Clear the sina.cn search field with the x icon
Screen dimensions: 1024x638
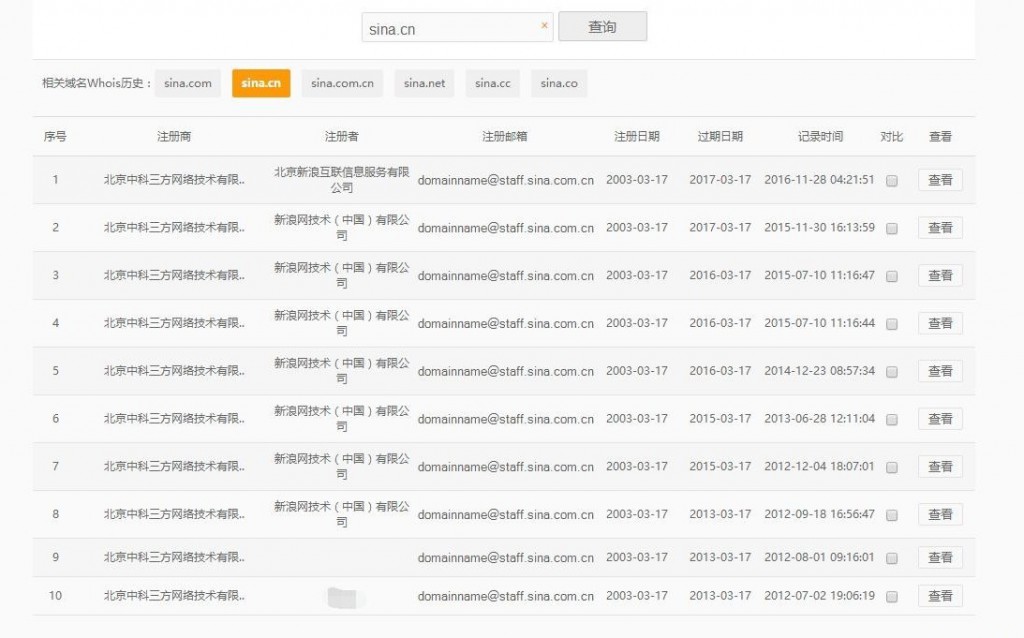[x=544, y=25]
